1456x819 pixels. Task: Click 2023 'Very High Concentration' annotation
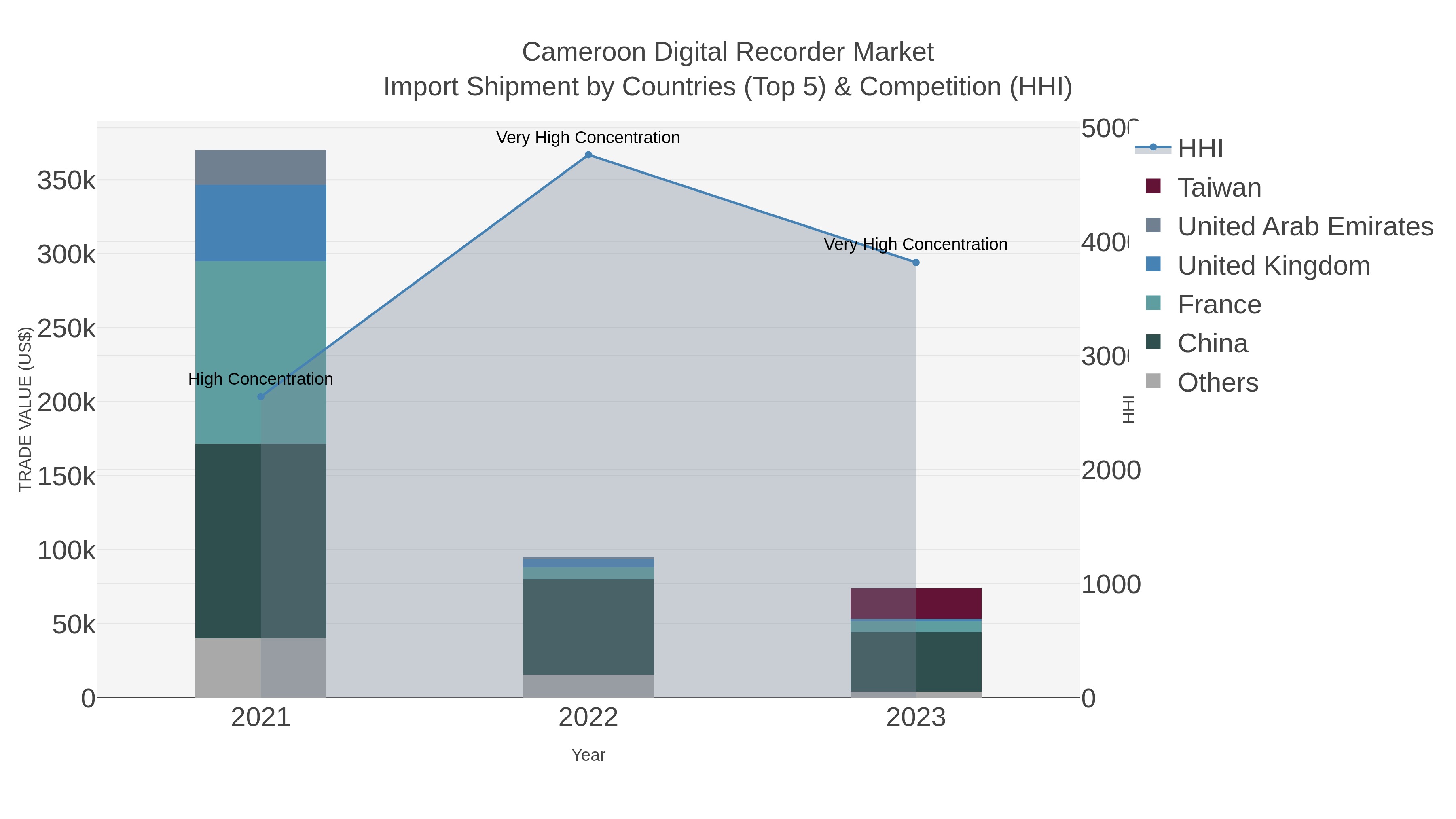(916, 244)
